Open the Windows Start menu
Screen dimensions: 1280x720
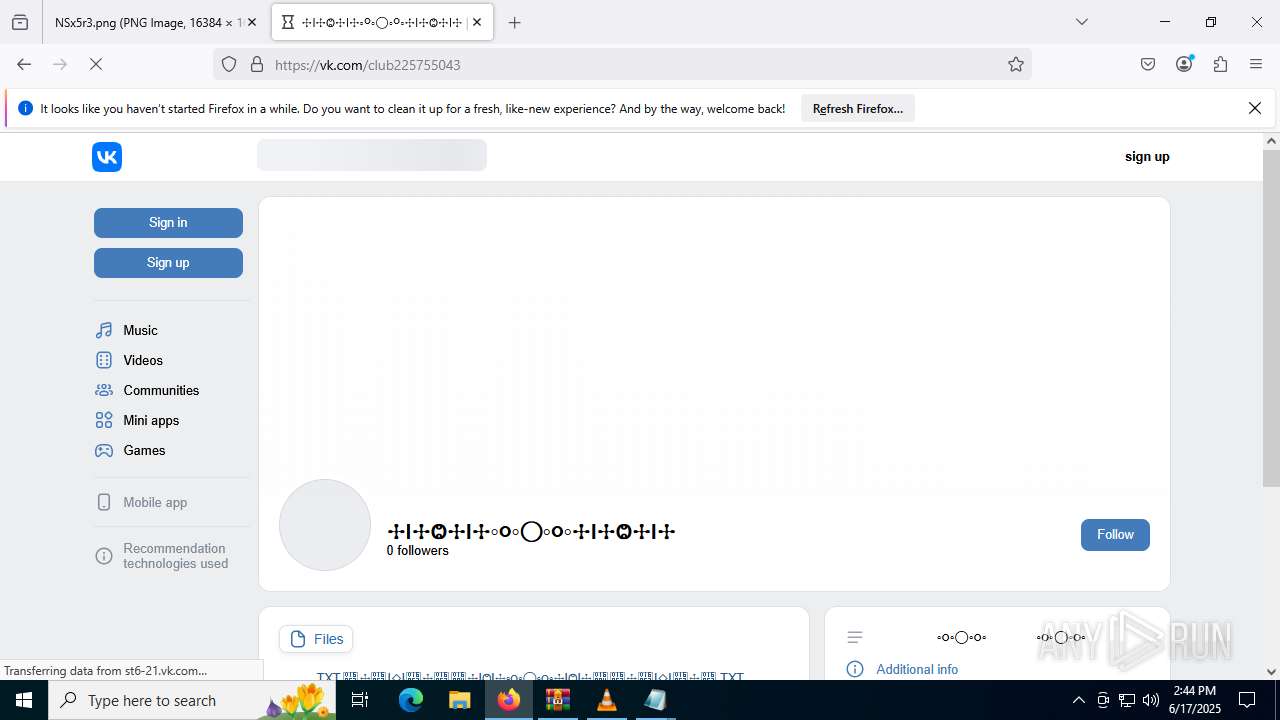click(24, 700)
